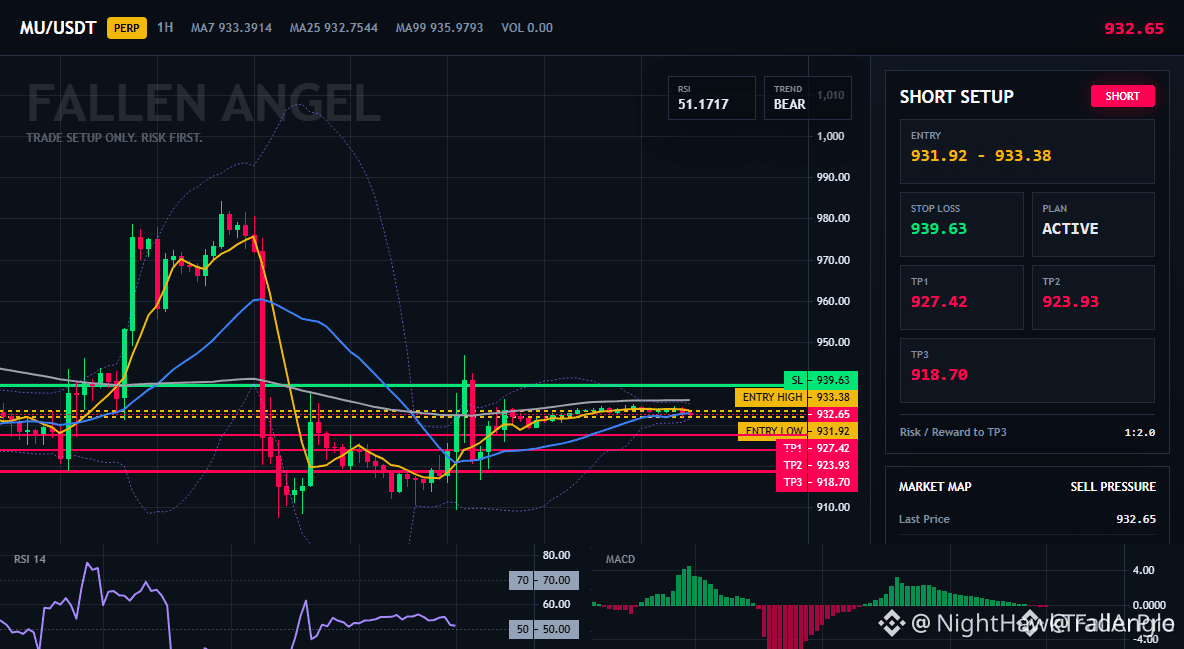Click the Risk / Reward to TP3 label
The height and width of the screenshot is (649, 1184).
pos(953,432)
